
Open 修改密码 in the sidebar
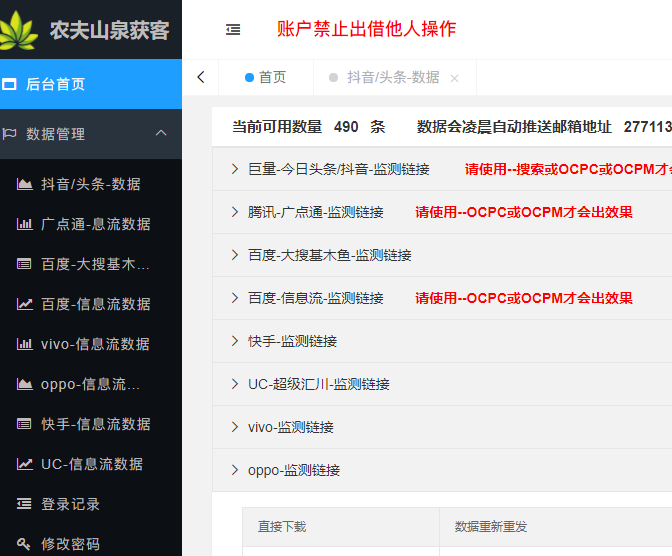[x=70, y=544]
